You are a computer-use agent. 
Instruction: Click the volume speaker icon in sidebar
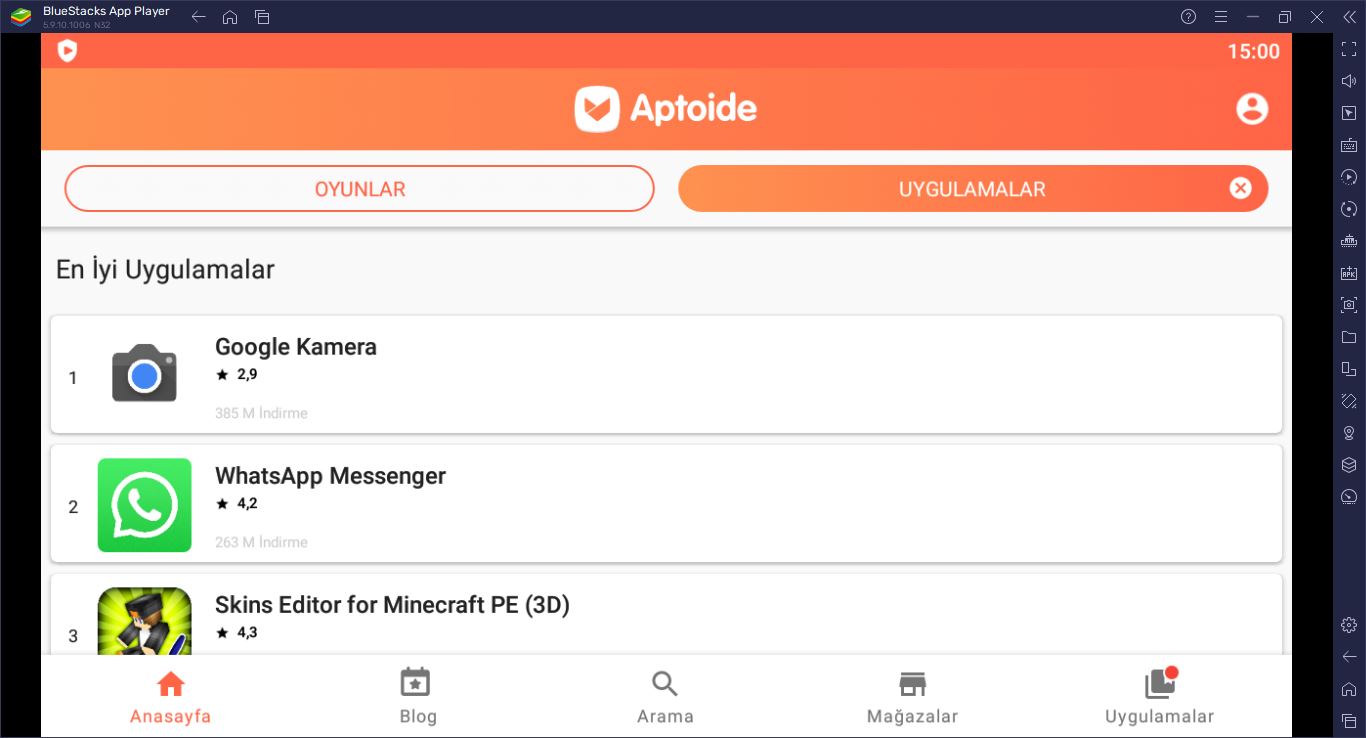coord(1349,81)
